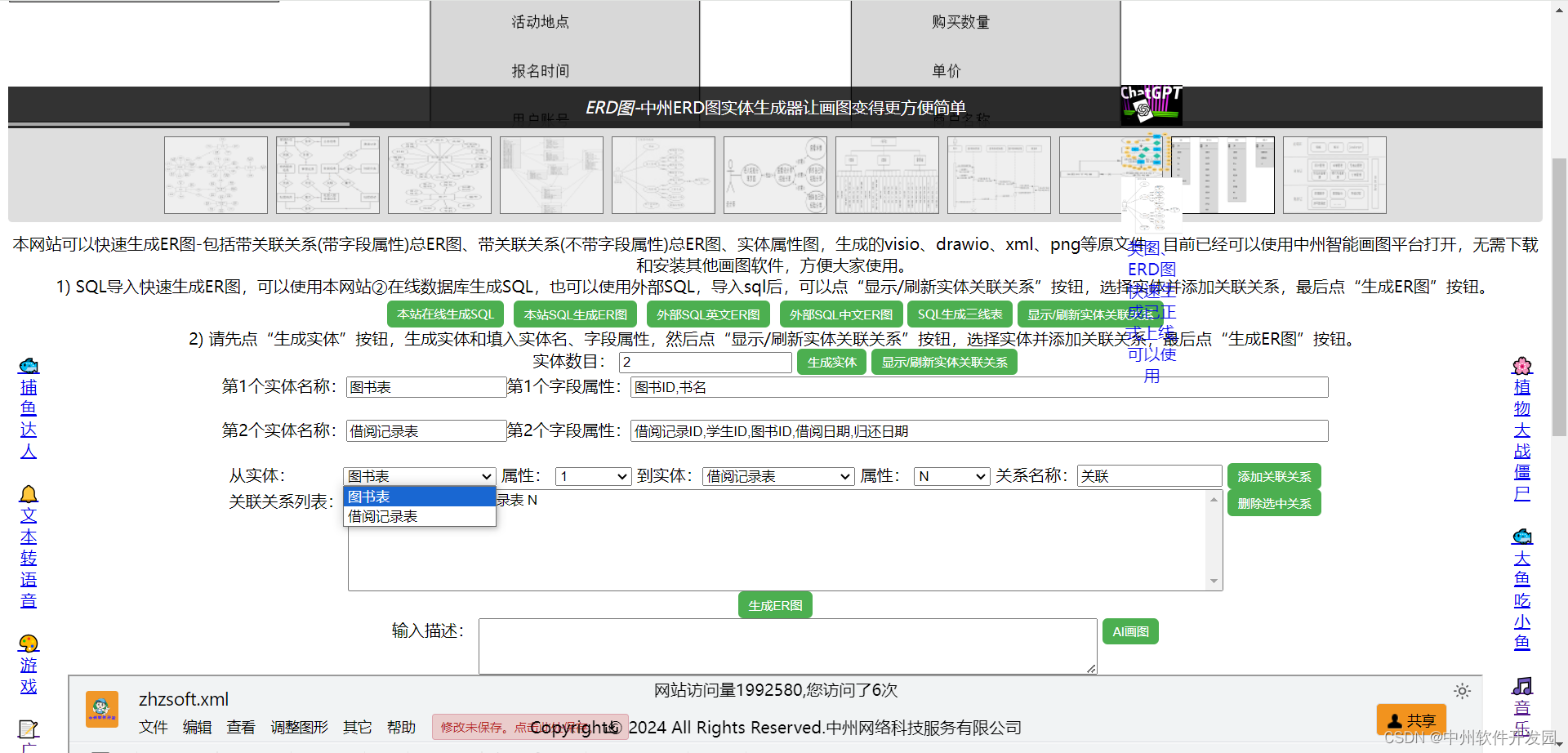Image resolution: width=1568 pixels, height=753 pixels.
Task: Click the notepad icon at left bottom
Action: pyautogui.click(x=29, y=728)
